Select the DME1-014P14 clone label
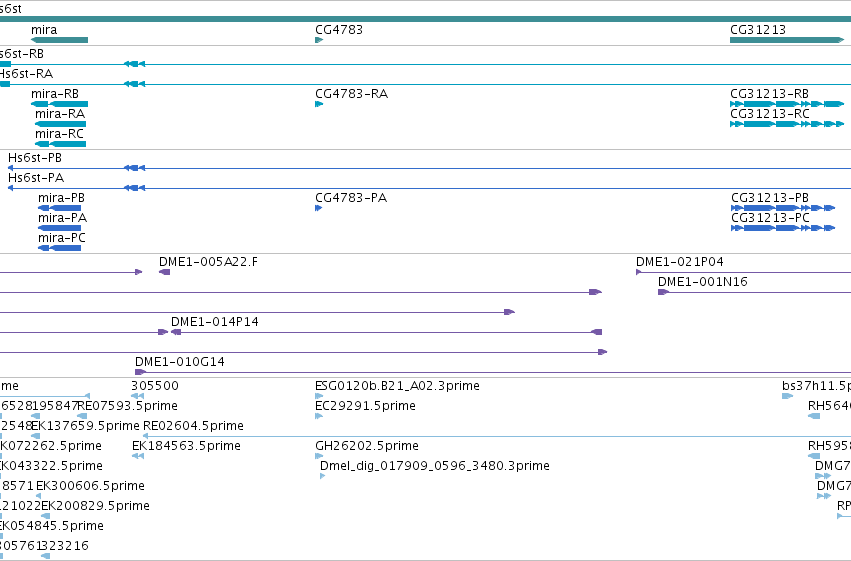This screenshot has width=851, height=561. click(215, 322)
